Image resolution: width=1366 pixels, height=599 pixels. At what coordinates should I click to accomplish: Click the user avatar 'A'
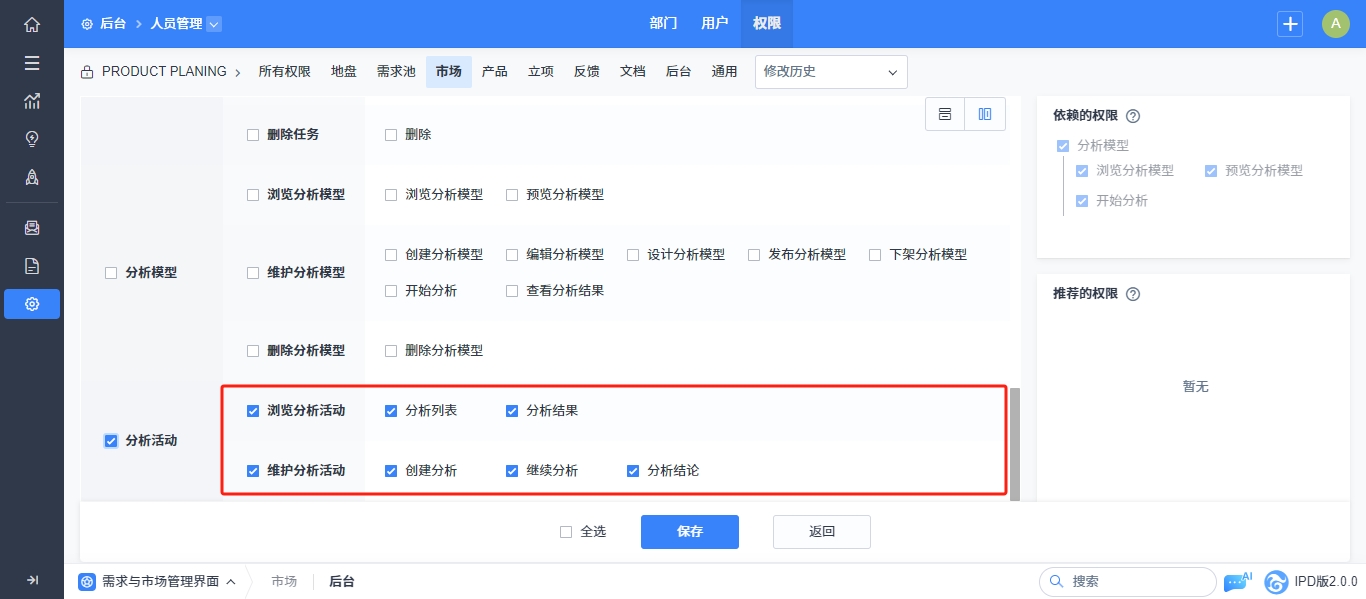click(x=1336, y=24)
